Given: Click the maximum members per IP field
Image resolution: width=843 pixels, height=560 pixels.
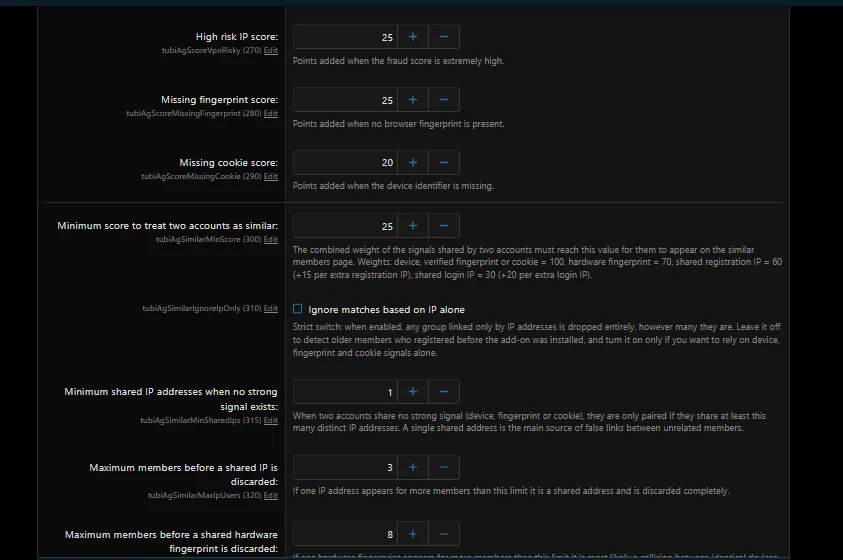Looking at the screenshot, I should click(345, 468).
